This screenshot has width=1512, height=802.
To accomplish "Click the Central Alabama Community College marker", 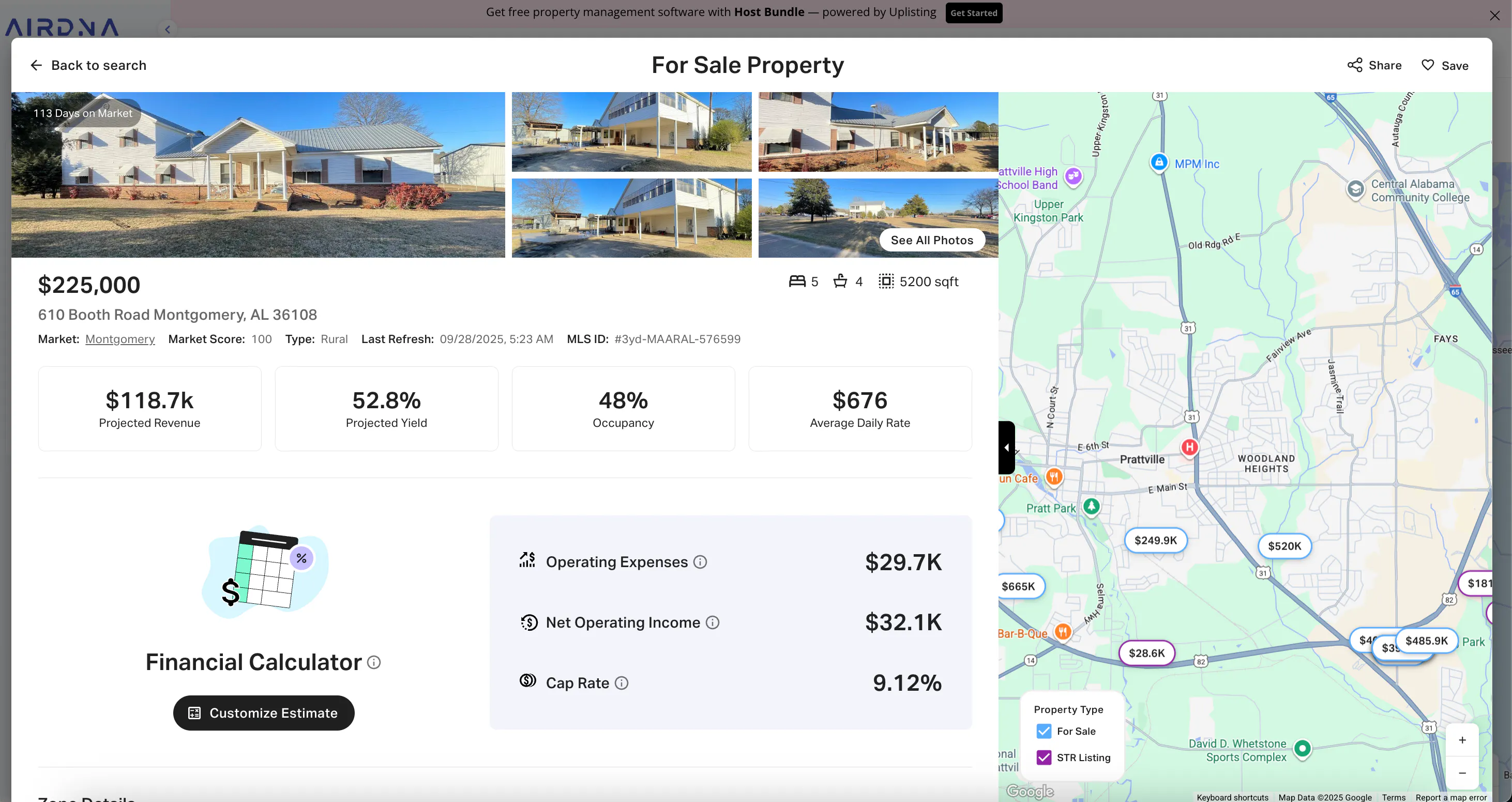I will (1355, 190).
